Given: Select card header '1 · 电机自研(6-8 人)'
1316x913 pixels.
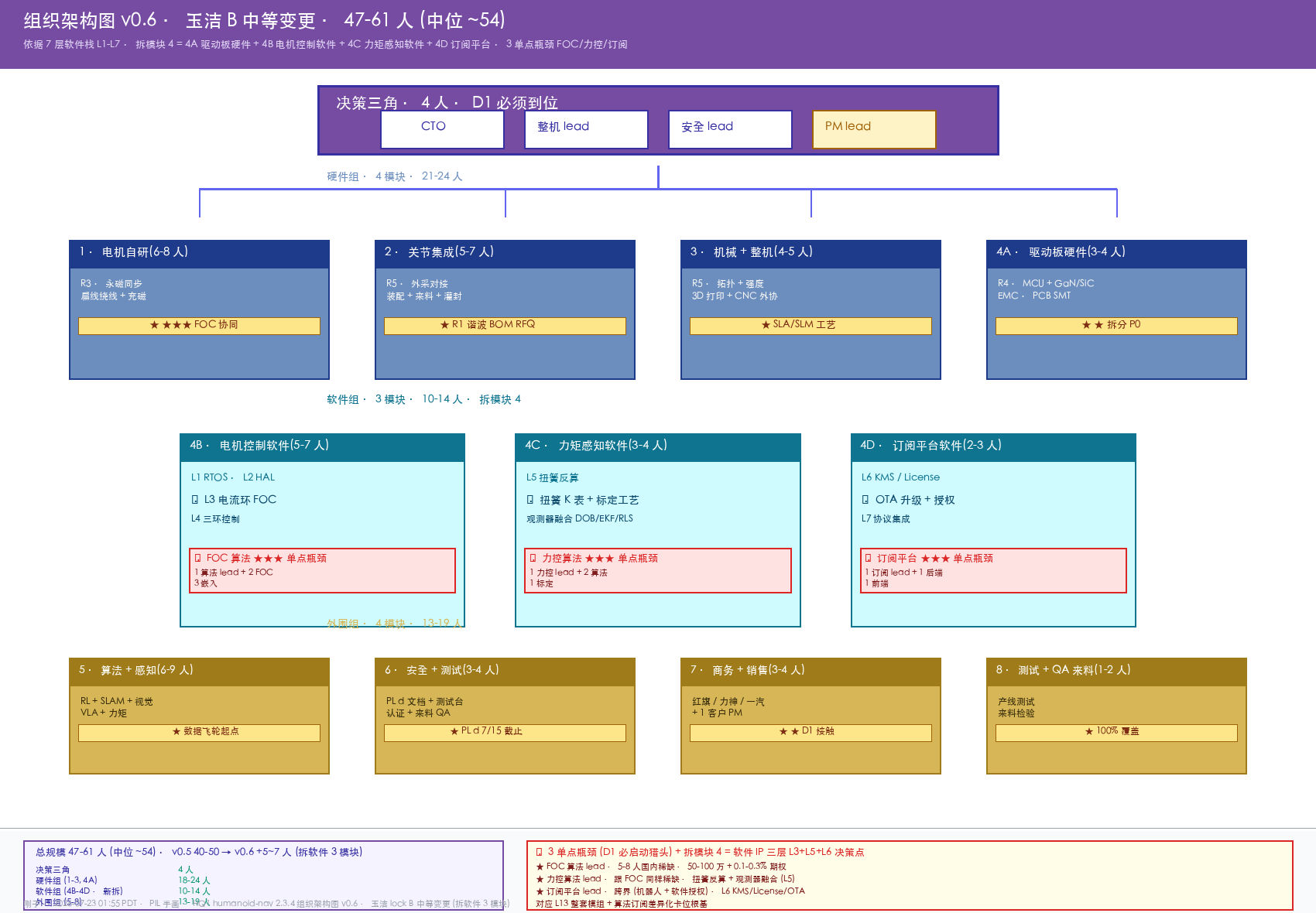Looking at the screenshot, I should coord(199,253).
